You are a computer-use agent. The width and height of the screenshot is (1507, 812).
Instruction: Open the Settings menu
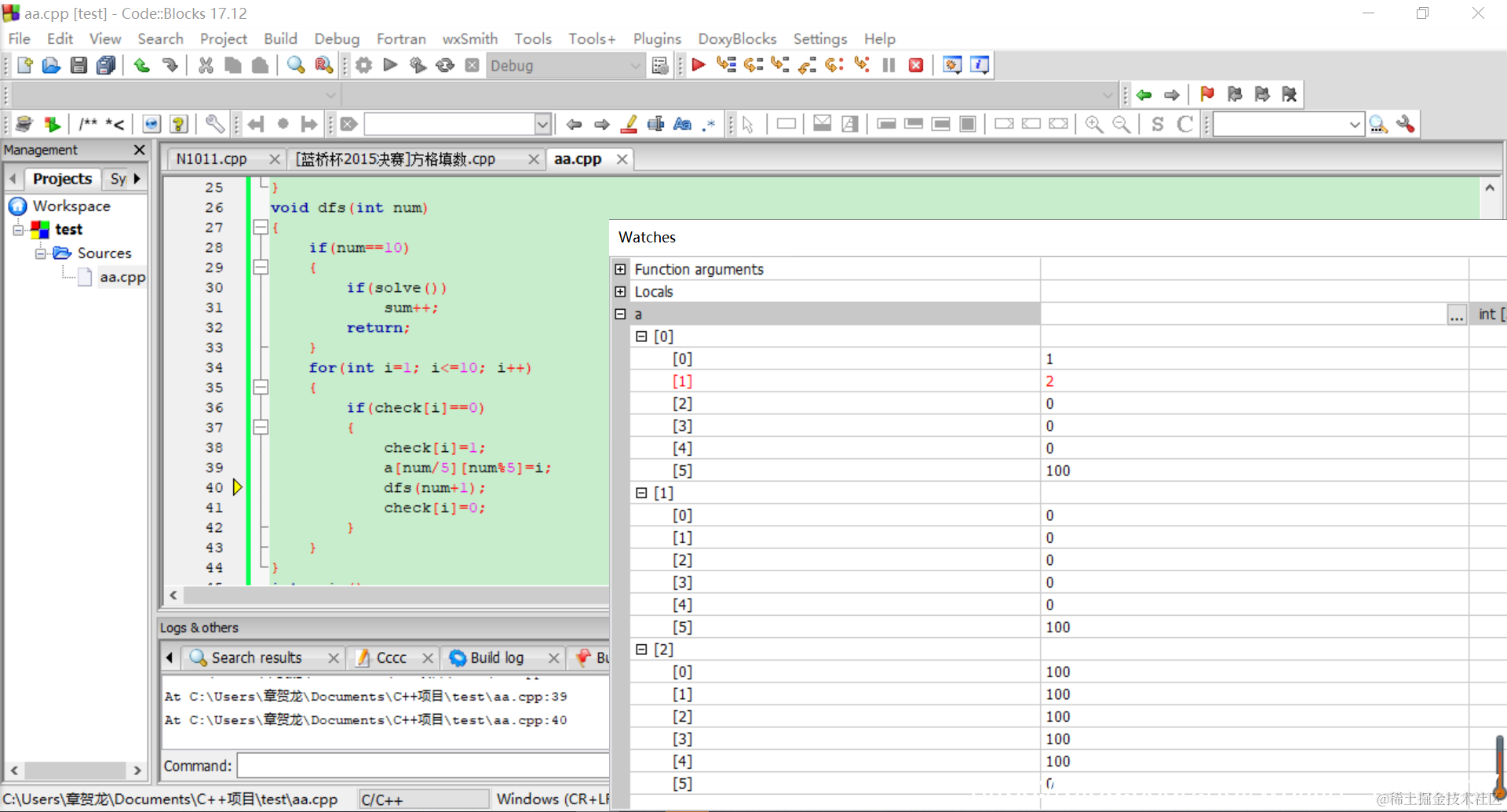point(820,38)
